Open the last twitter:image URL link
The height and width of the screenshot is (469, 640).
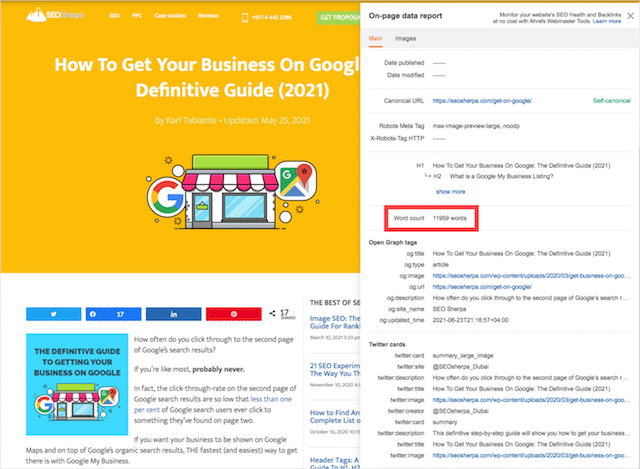click(x=531, y=456)
